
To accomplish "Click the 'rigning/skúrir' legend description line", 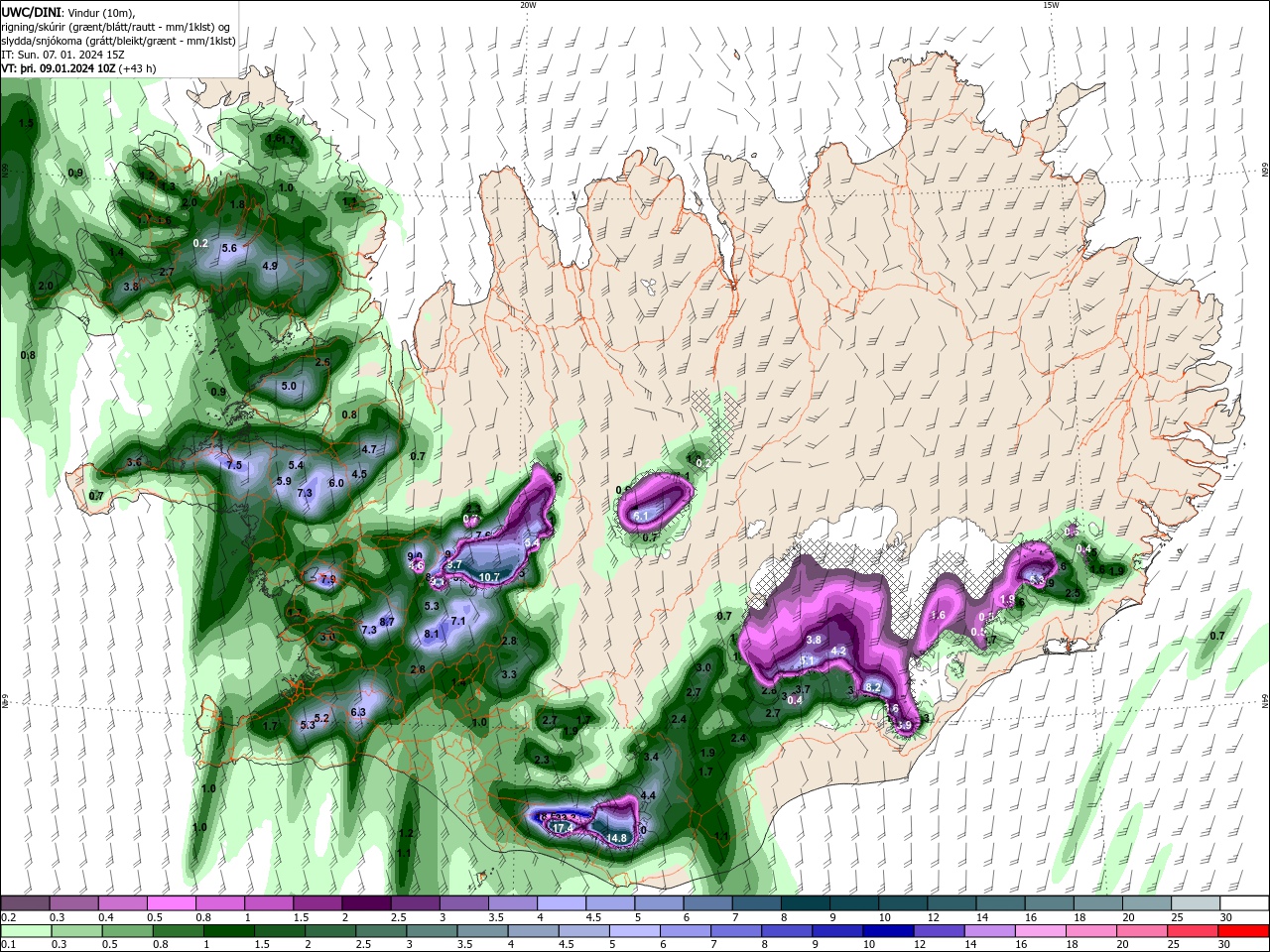I will pos(117,26).
